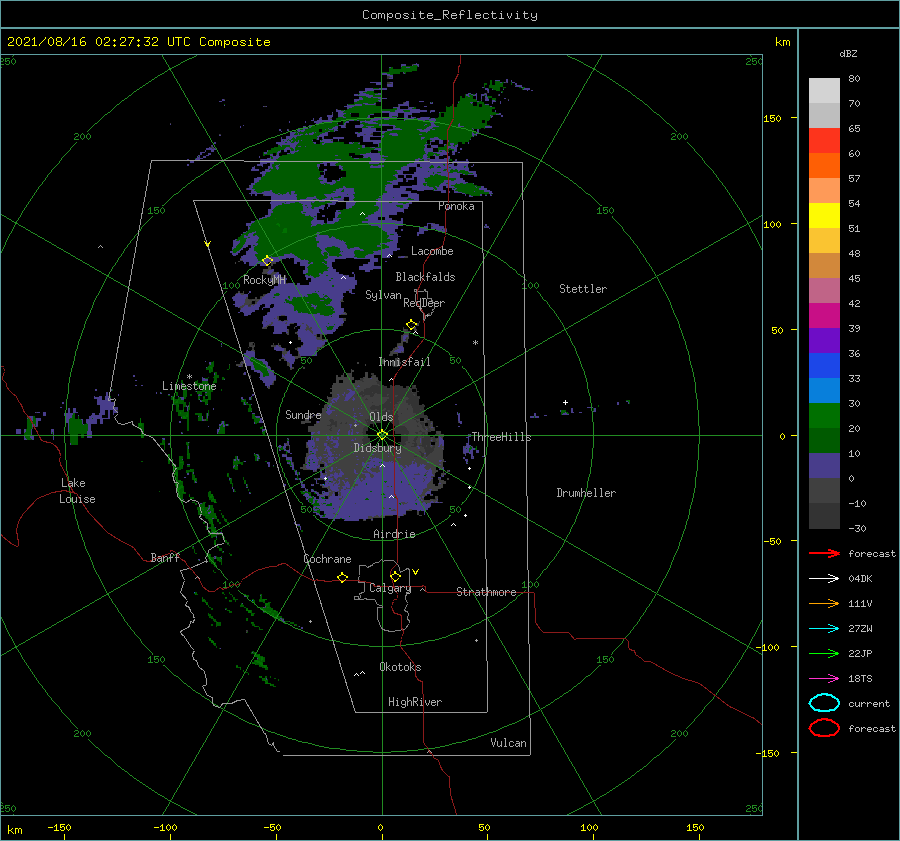Click the Sylvan label on map
This screenshot has height=841, width=900.
click(x=383, y=296)
